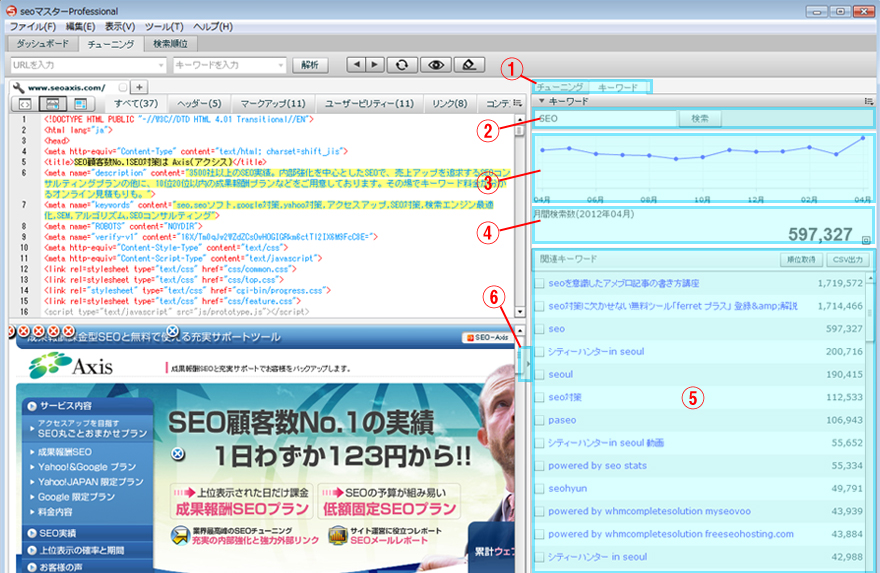The width and height of the screenshot is (880, 573).
Task: Click the 検索 keyword search button
Action: click(x=700, y=118)
